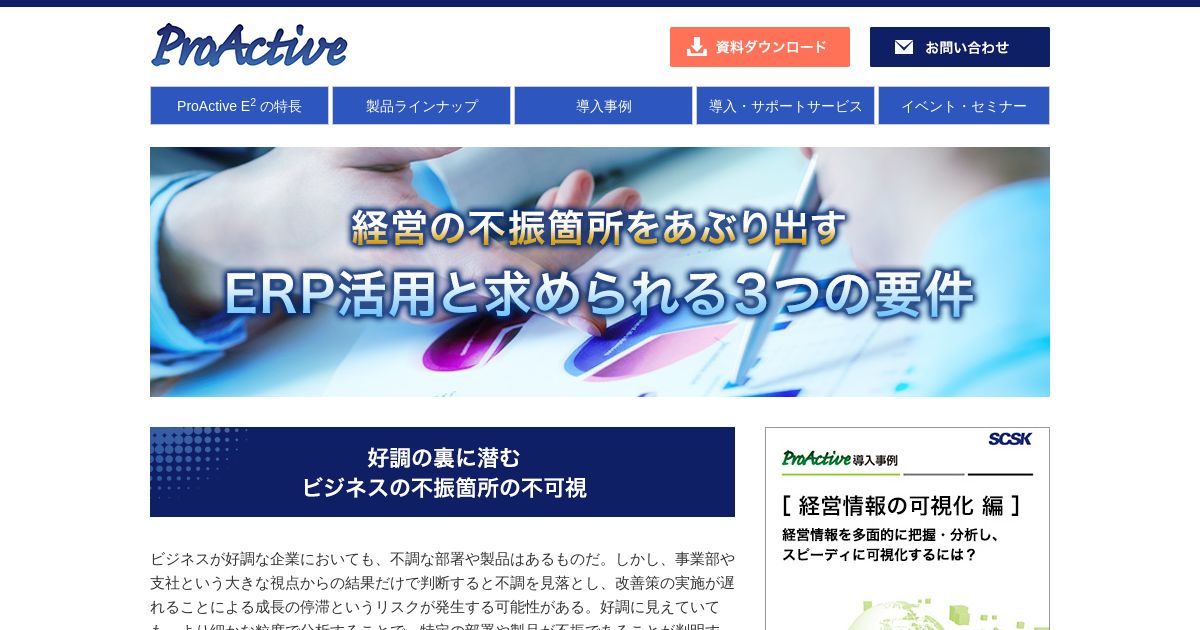Open 導入・サポートサービス menu item
Viewport: 1200px width, 630px height.
pos(785,105)
